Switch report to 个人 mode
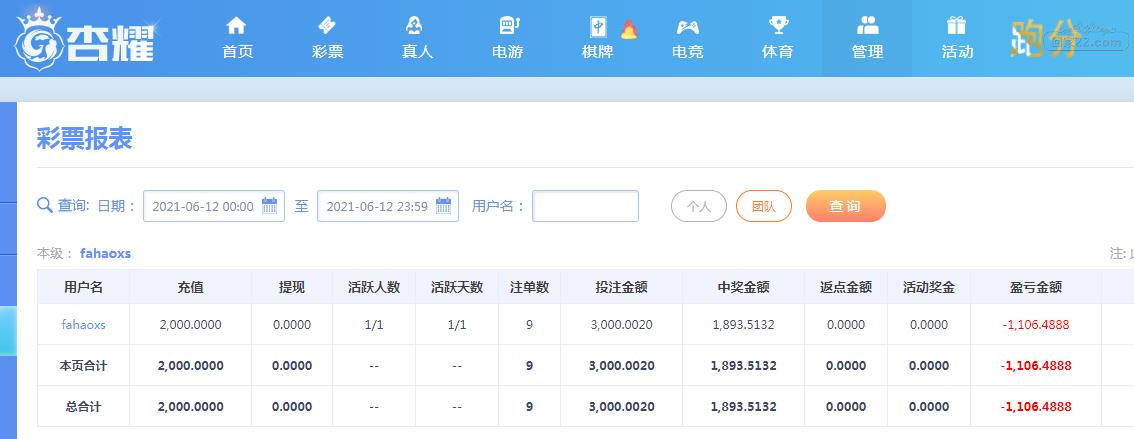This screenshot has height=439, width=1134. pos(699,206)
